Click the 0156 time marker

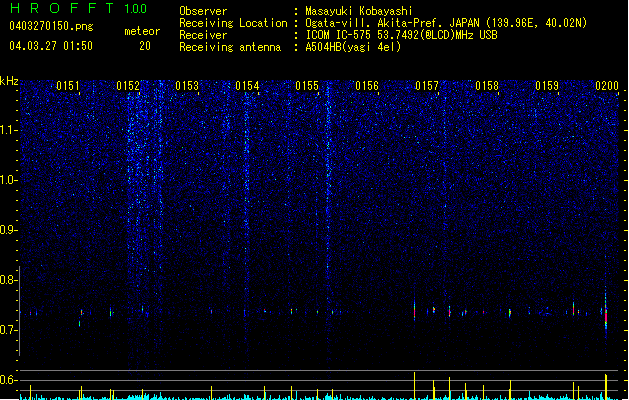(x=367, y=86)
